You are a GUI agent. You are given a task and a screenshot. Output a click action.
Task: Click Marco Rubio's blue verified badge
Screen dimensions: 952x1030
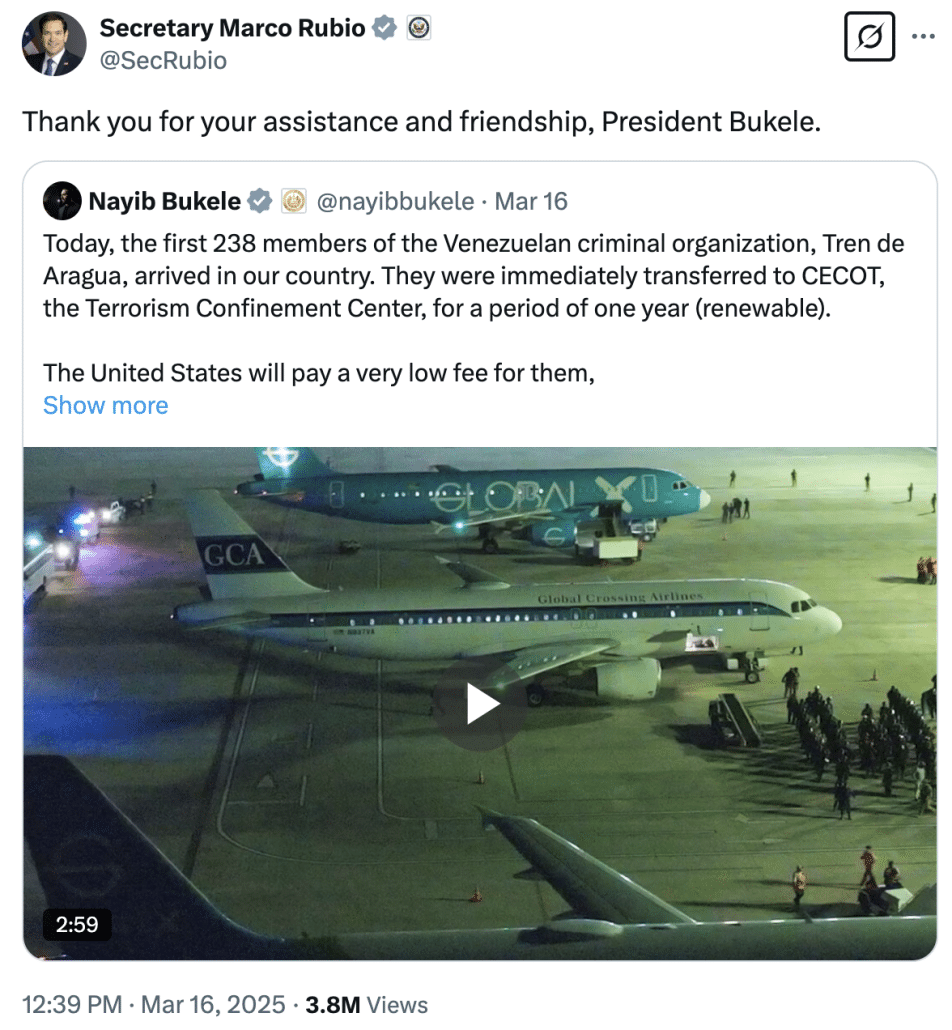pyautogui.click(x=384, y=28)
